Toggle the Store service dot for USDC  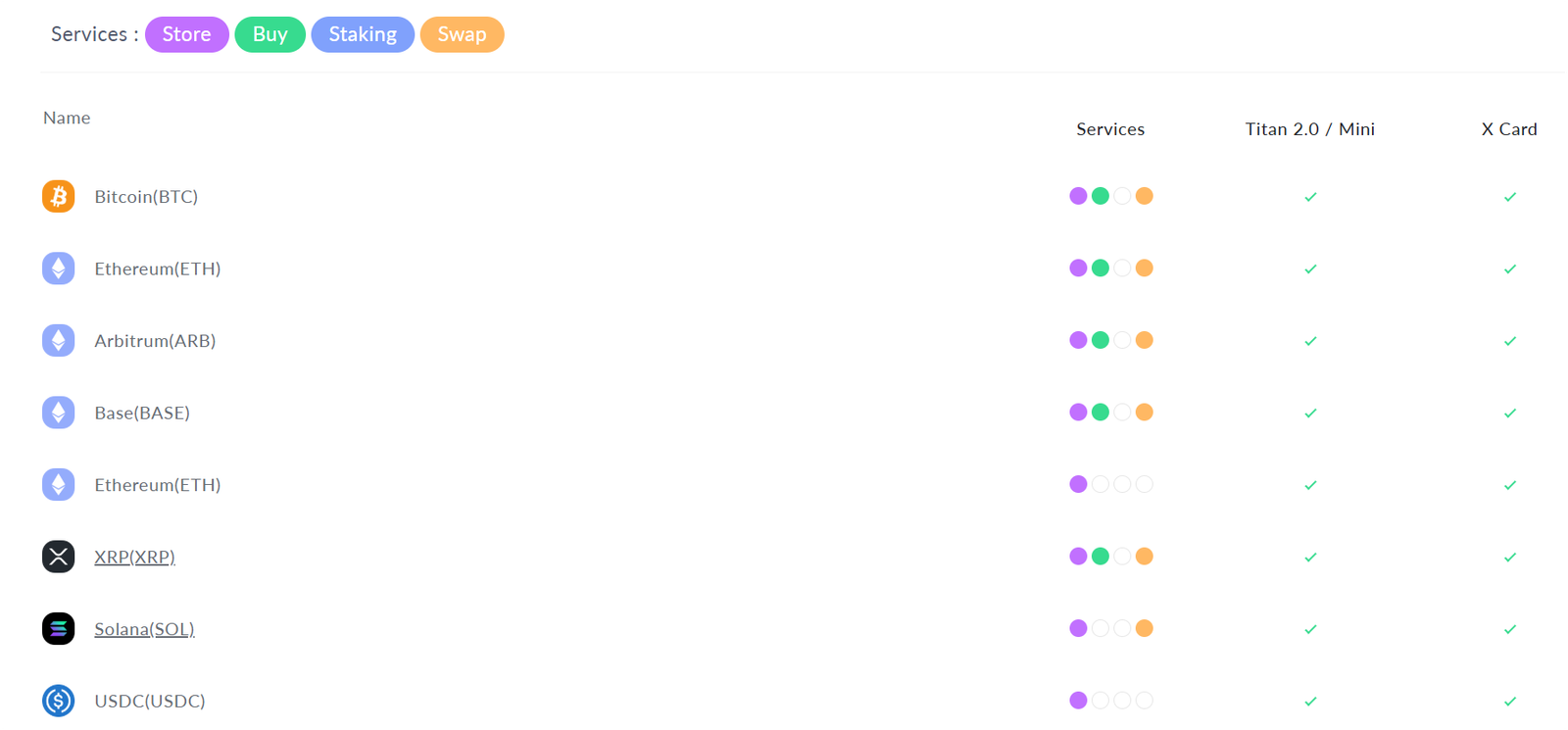[x=1078, y=700]
